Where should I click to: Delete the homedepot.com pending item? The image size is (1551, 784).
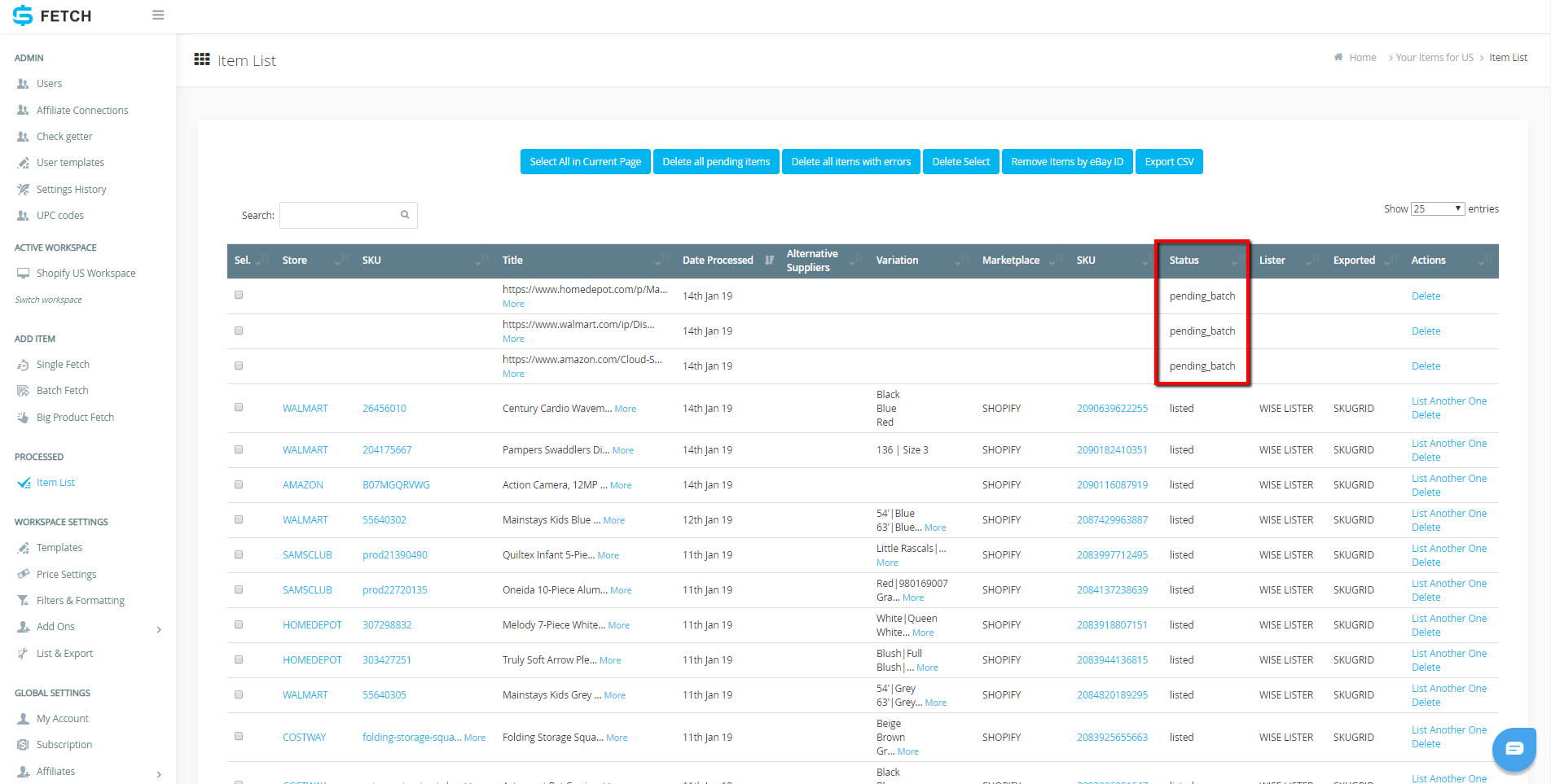click(1426, 296)
